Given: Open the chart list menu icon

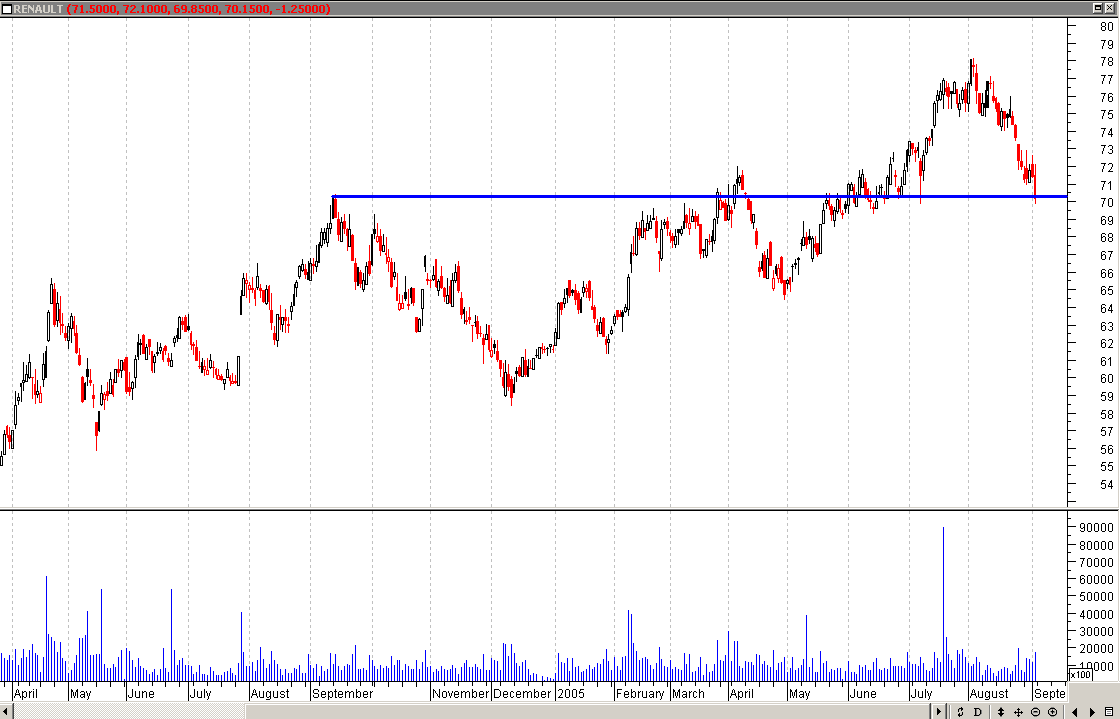Looking at the screenshot, I should 1109,712.
